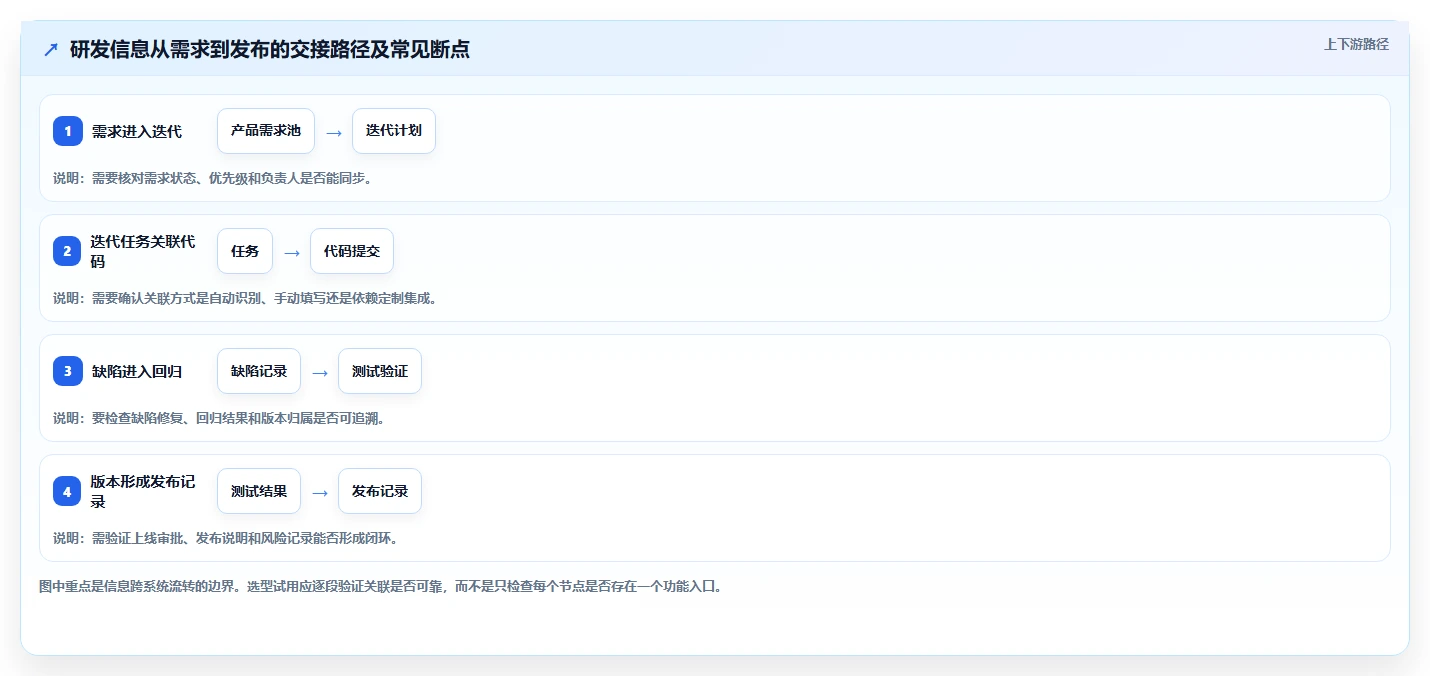Click the 测试结果 node
1430x676 pixels.
(259, 491)
